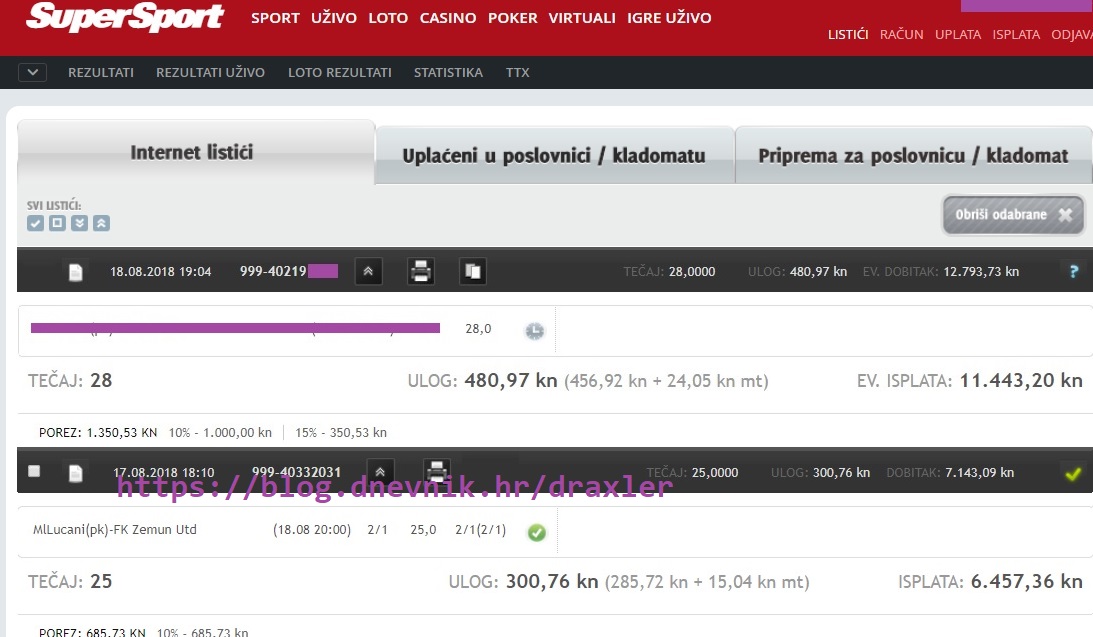Collapse all slips with double-up arrow
The height and width of the screenshot is (637, 1093).
pos(101,223)
